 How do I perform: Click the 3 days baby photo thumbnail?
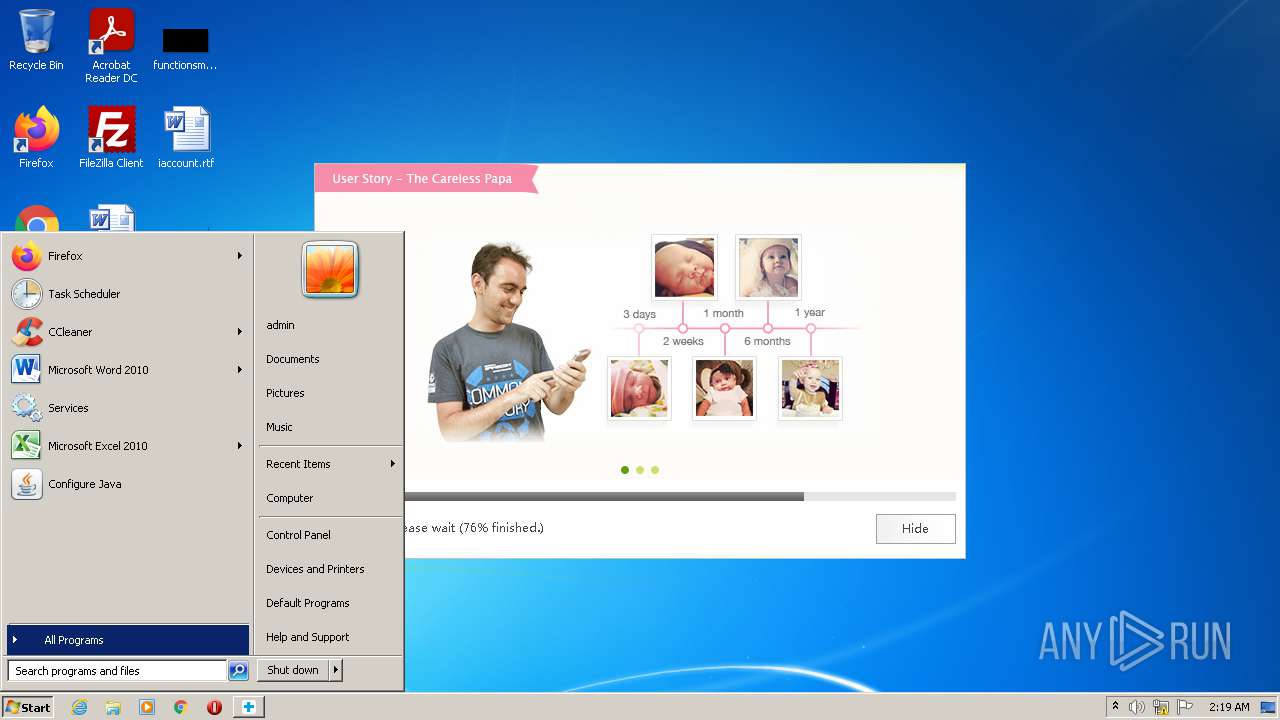point(639,388)
